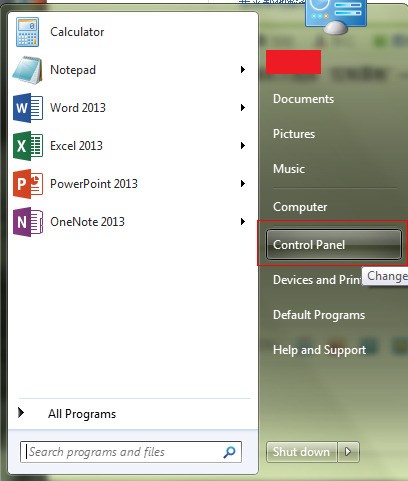Expand Word 2013 jump list arrow
The width and height of the screenshot is (408, 481).
(x=243, y=108)
